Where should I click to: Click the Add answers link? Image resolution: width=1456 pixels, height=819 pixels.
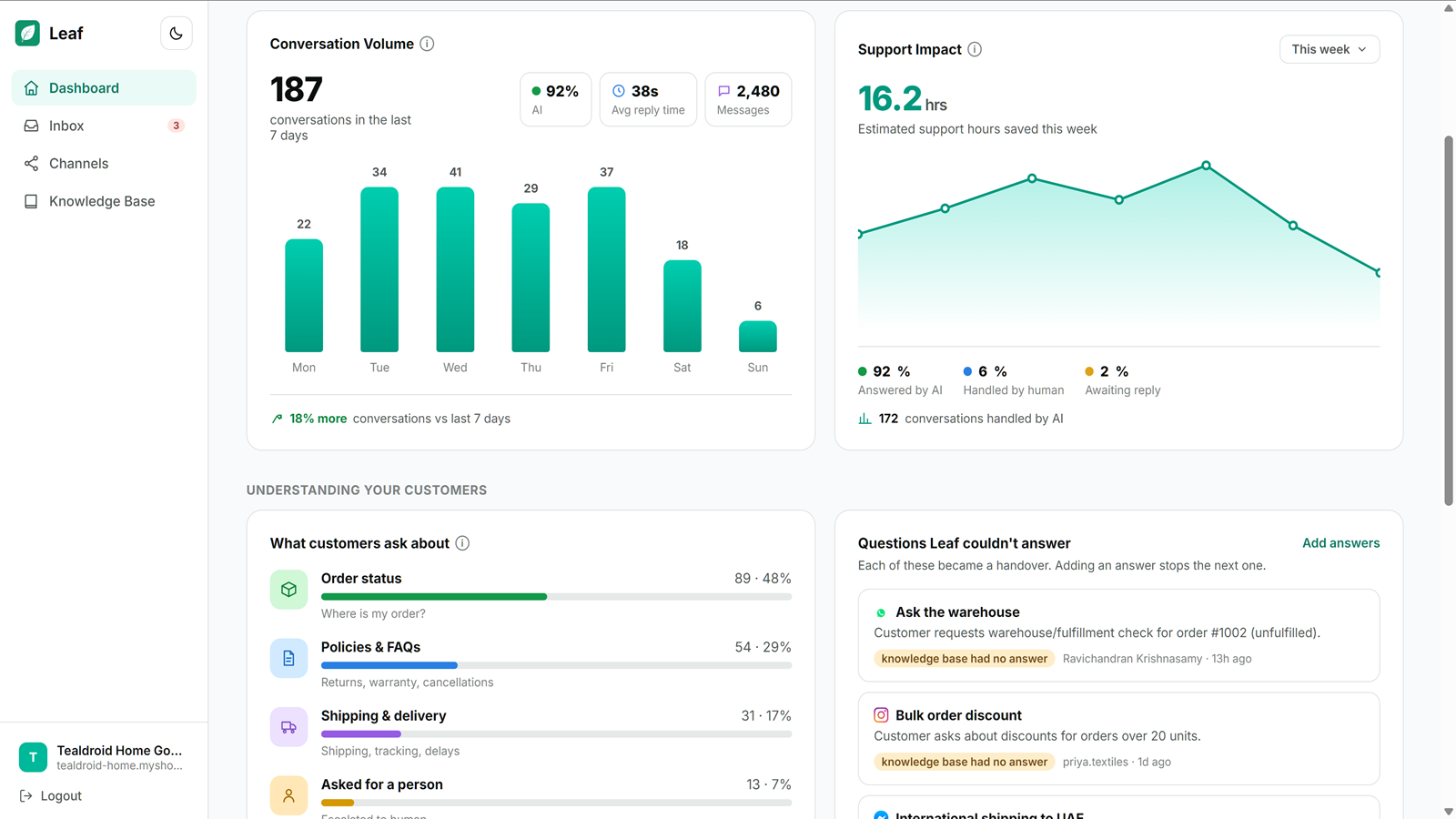coord(1340,543)
